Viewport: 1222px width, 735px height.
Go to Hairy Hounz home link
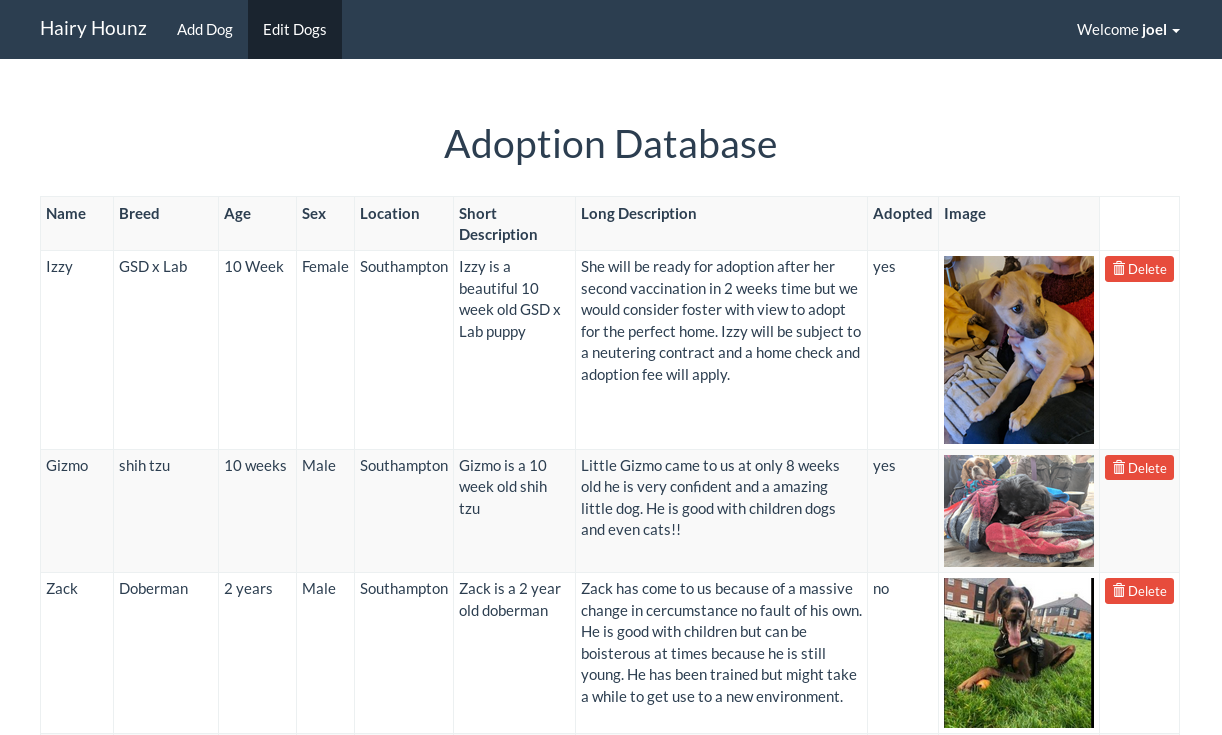pos(93,29)
